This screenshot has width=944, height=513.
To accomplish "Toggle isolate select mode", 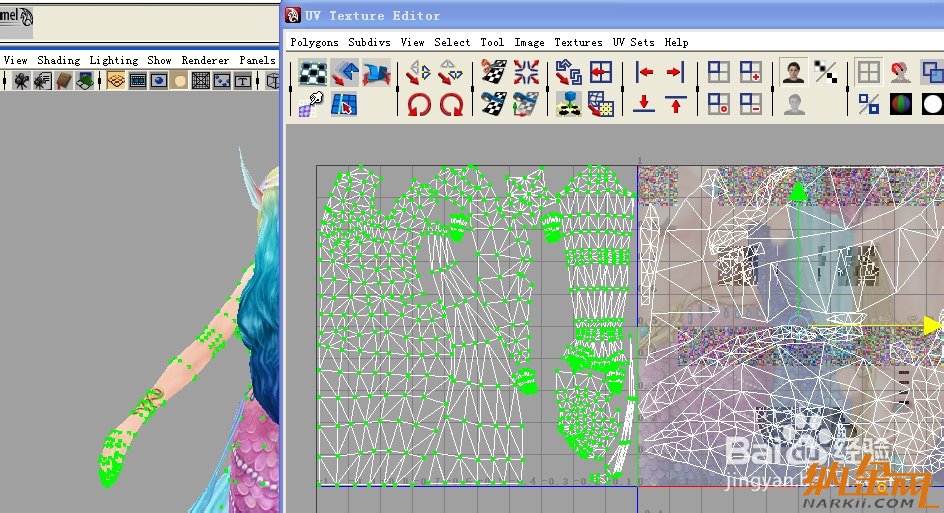I will click(719, 73).
